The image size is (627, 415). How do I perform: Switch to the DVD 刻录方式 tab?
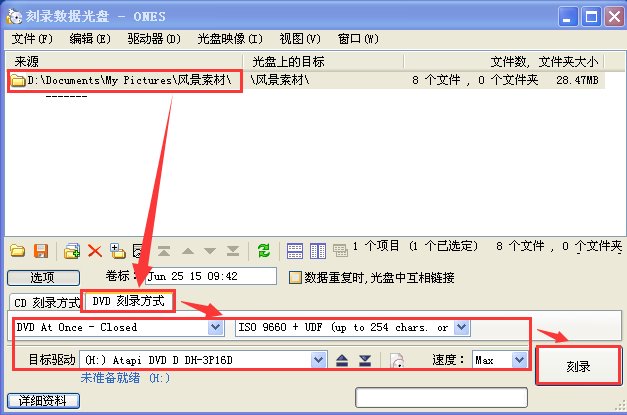(128, 301)
